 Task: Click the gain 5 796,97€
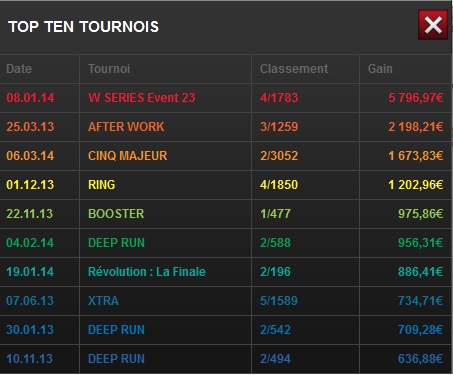(x=416, y=98)
